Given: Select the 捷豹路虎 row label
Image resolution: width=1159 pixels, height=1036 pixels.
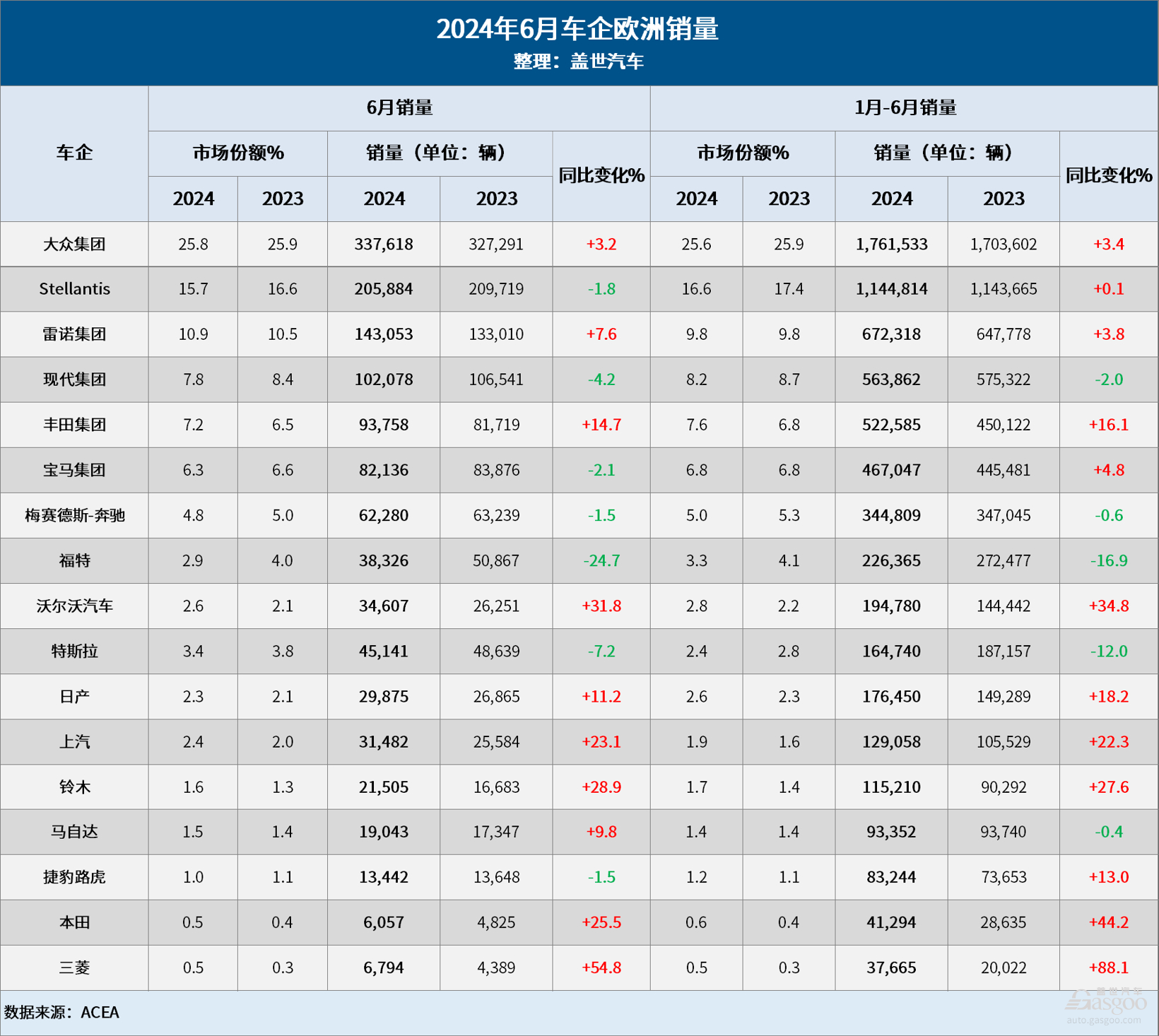Looking at the screenshot, I should point(74,877).
